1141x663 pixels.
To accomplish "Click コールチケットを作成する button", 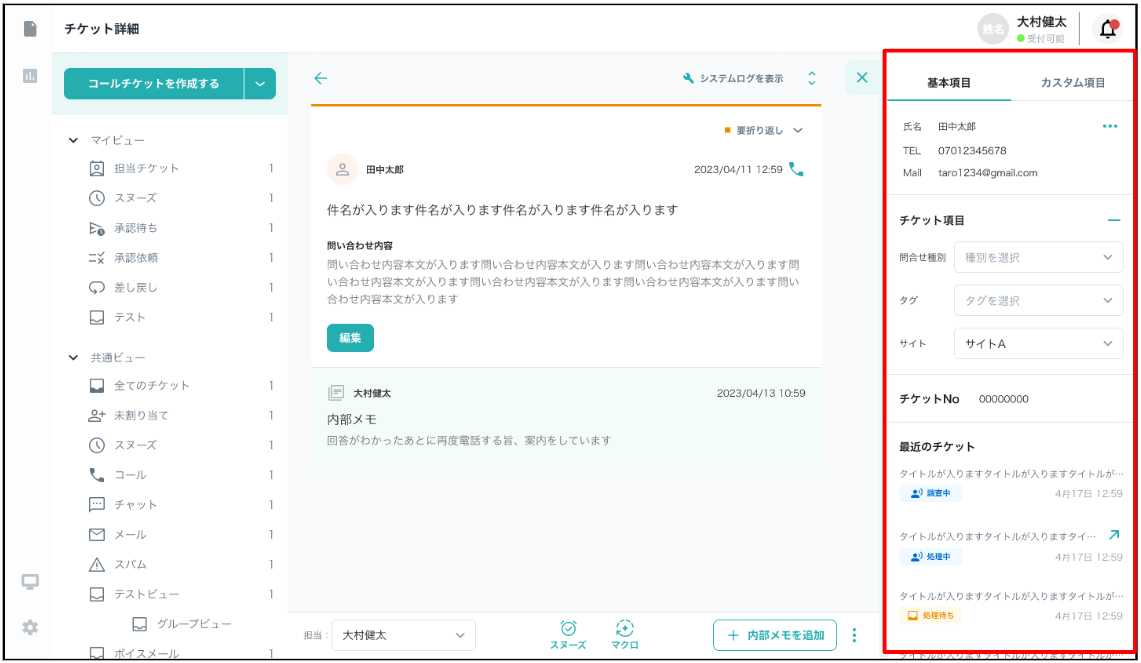I will (154, 84).
